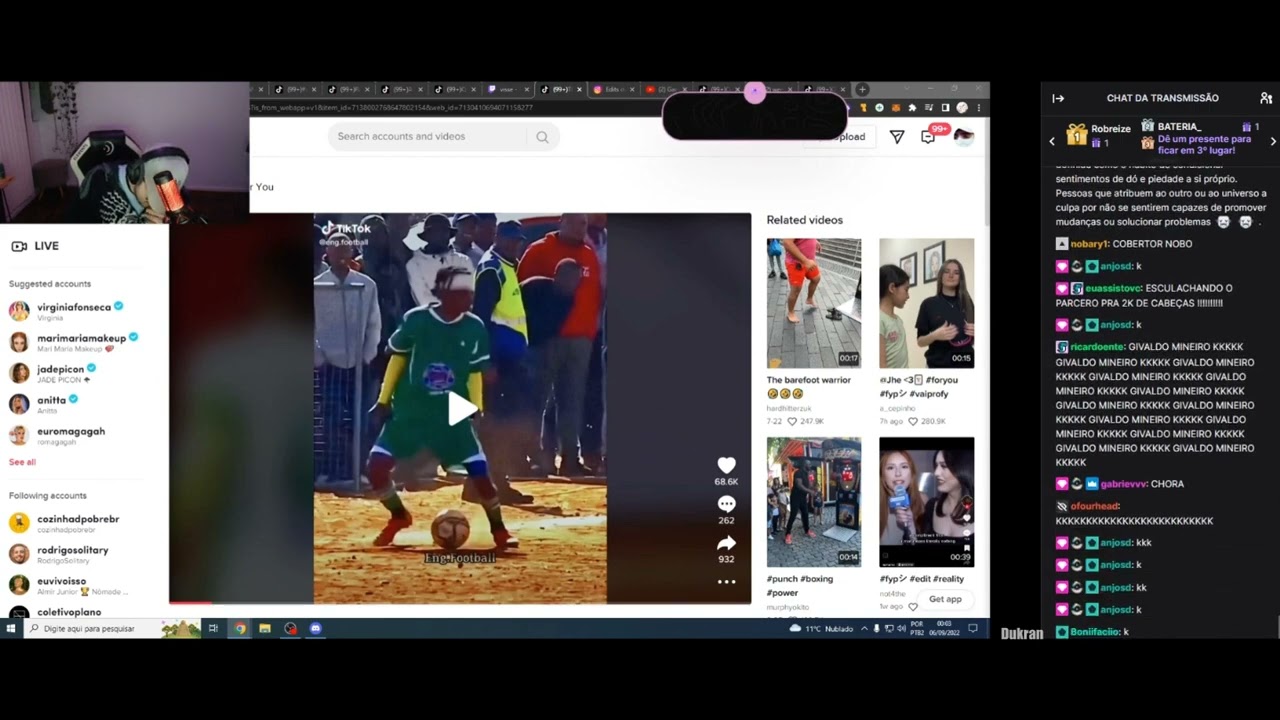Click BATERIA_ second gifter entry
This screenshot has width=1280, height=720.
pos(1200,127)
